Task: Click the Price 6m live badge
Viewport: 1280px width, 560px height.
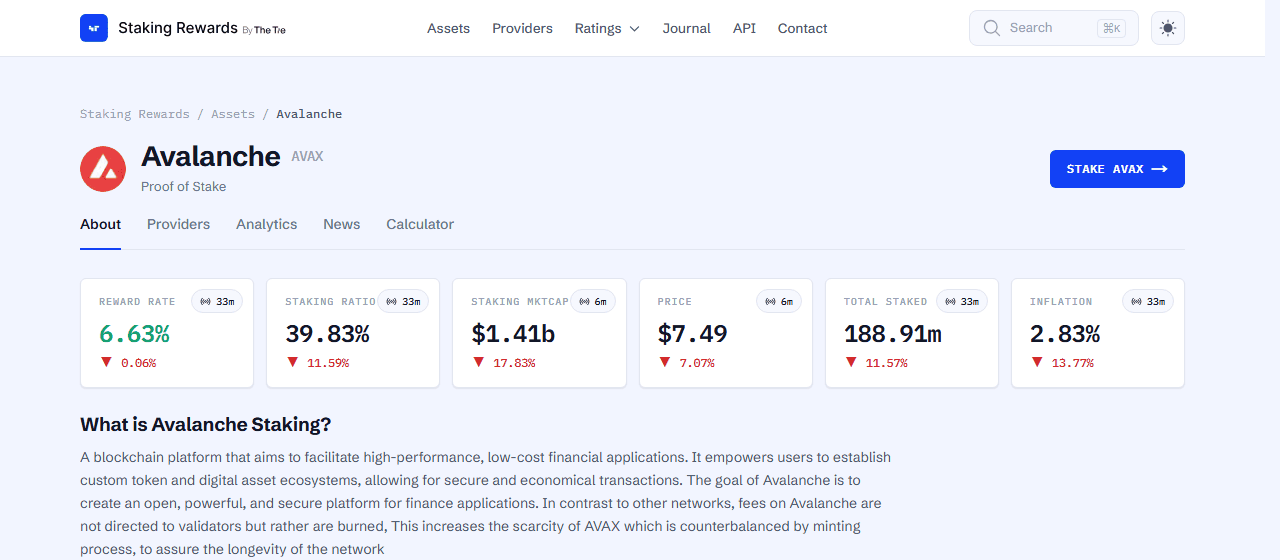Action: tap(779, 301)
